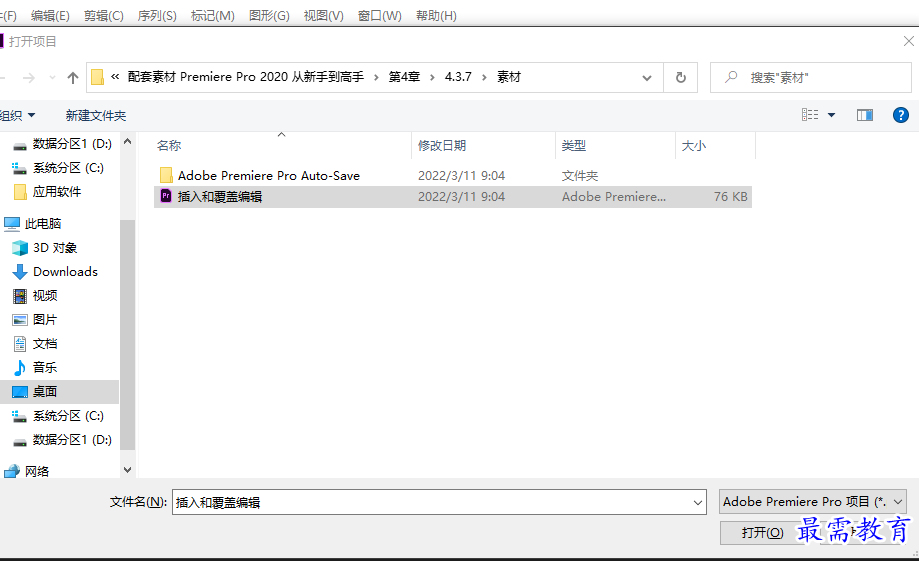
Task: Select 网络 in navigation pane
Action: [x=37, y=471]
